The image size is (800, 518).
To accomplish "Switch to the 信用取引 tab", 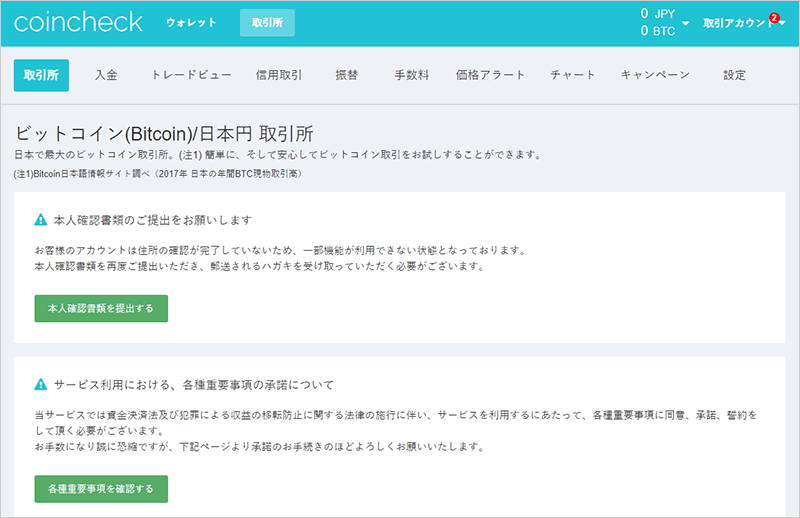I will coord(279,75).
